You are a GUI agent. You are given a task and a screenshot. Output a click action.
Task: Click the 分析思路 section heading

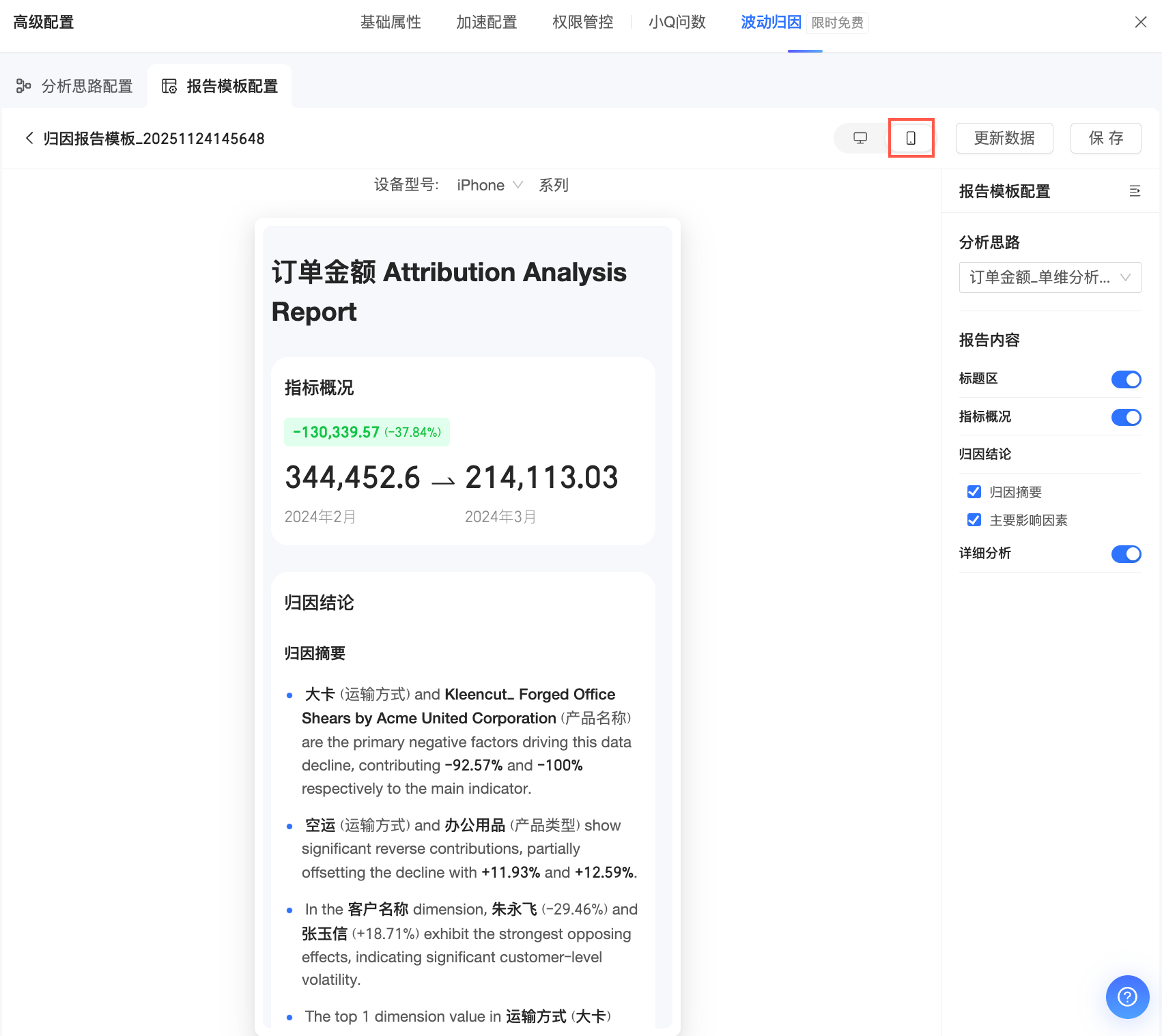[989, 242]
